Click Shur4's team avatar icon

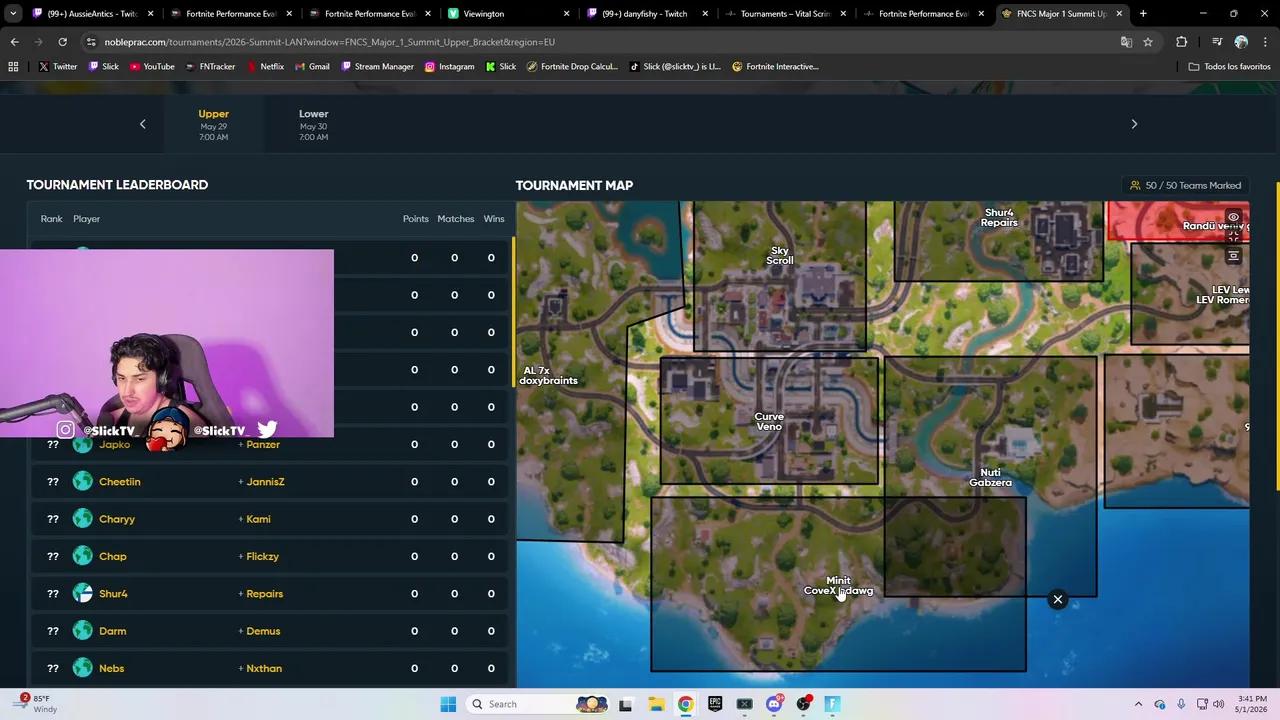[x=82, y=594]
